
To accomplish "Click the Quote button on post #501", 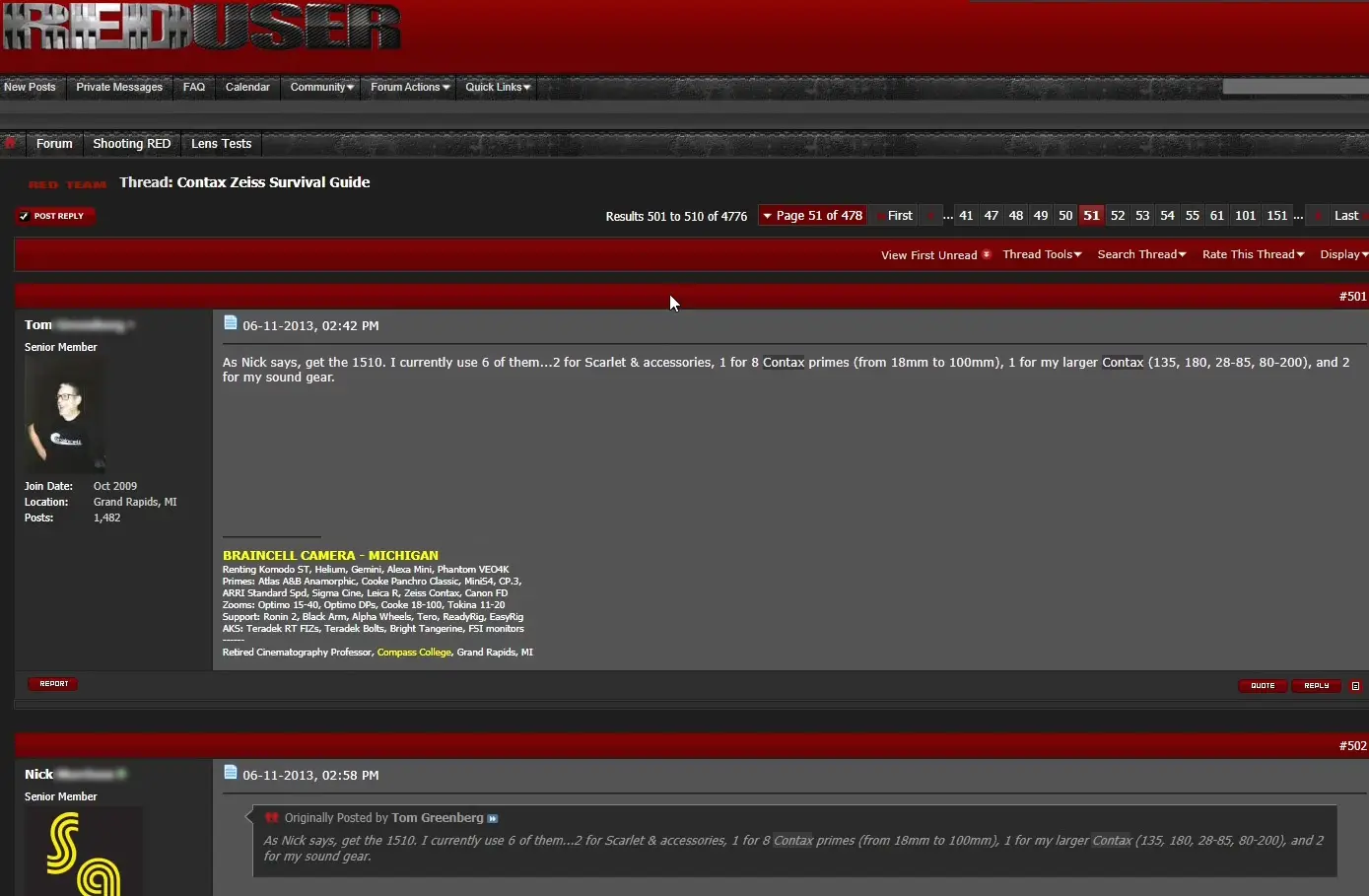I will (x=1262, y=686).
